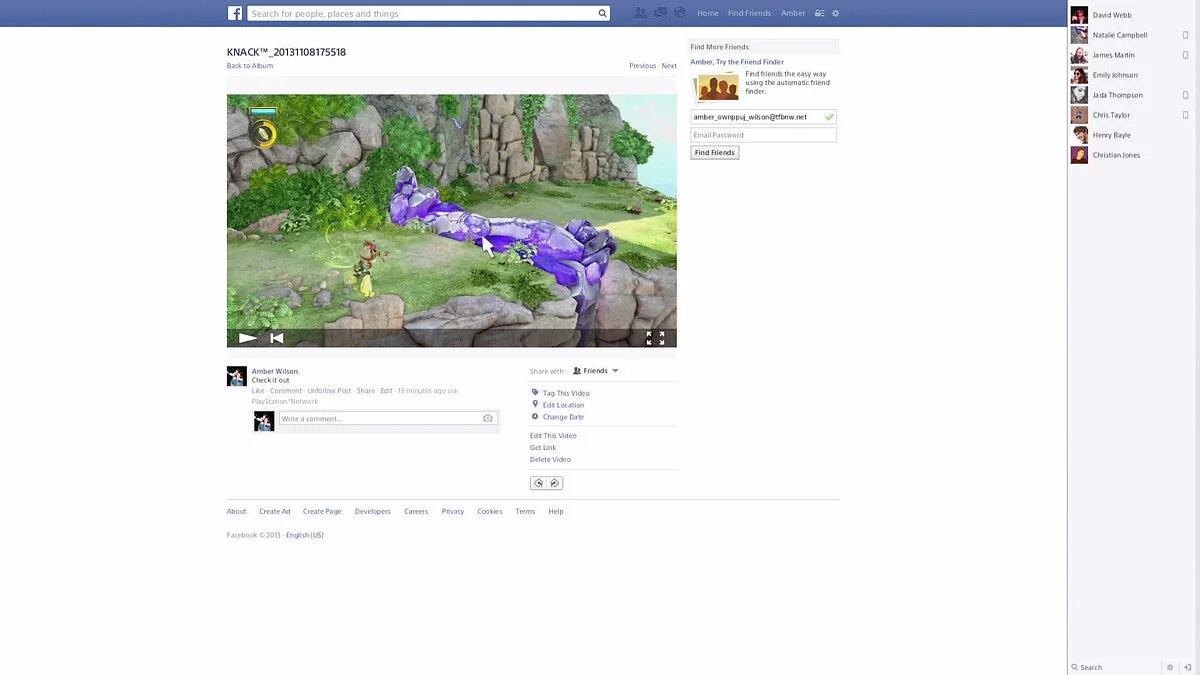Click the Find Friends button
The width and height of the screenshot is (1200, 675).
pos(715,153)
